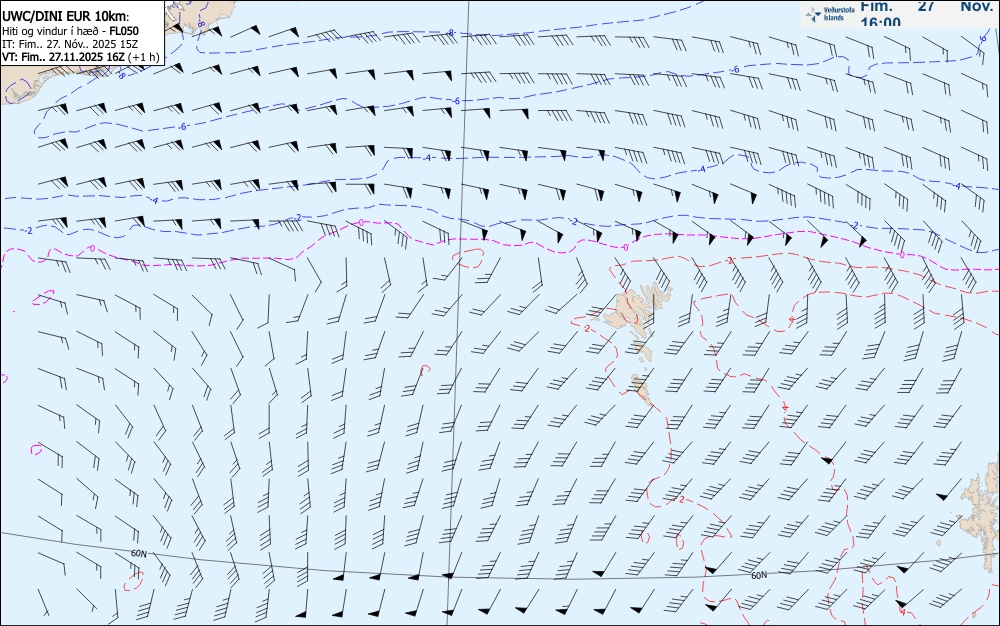Click the 'VT: Fim.. 27.11.2025 16Z' valid time line
The height and width of the screenshot is (626, 1000).
click(x=81, y=57)
